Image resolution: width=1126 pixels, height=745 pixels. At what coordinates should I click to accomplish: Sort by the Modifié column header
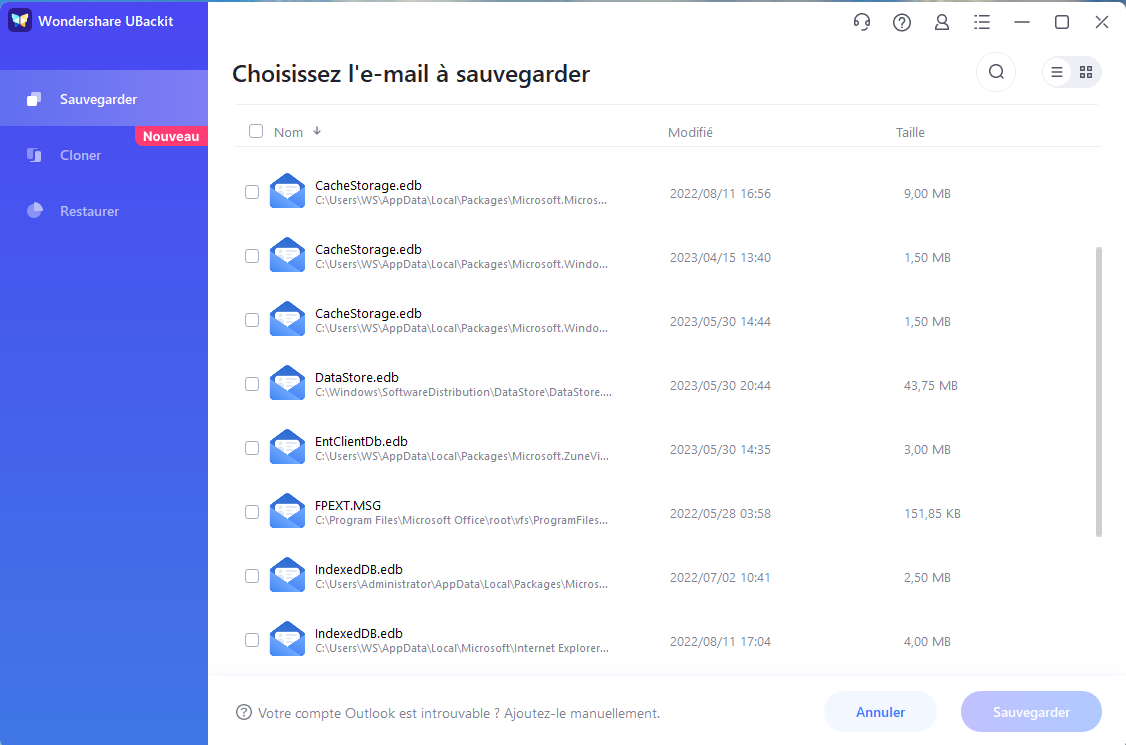[x=690, y=132]
